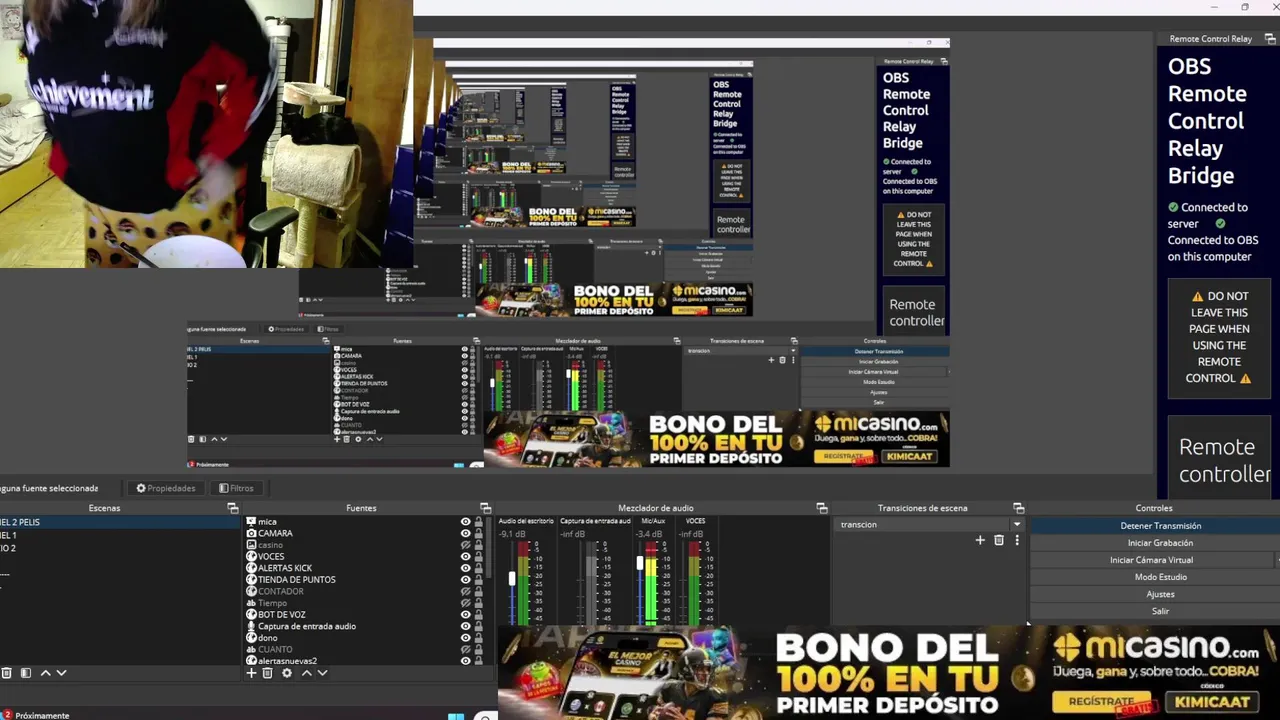Click the VOCES mixer channel label
The width and height of the screenshot is (1280, 720).
pos(695,521)
